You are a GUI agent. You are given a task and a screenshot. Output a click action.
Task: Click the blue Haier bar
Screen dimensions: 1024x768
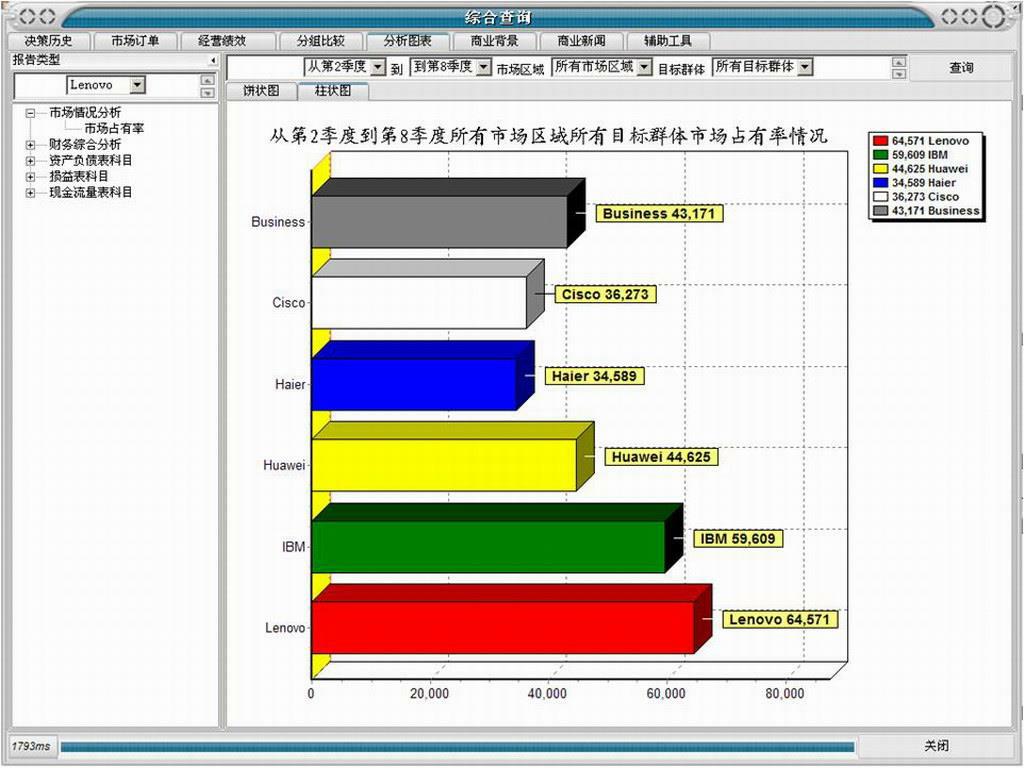click(x=414, y=384)
